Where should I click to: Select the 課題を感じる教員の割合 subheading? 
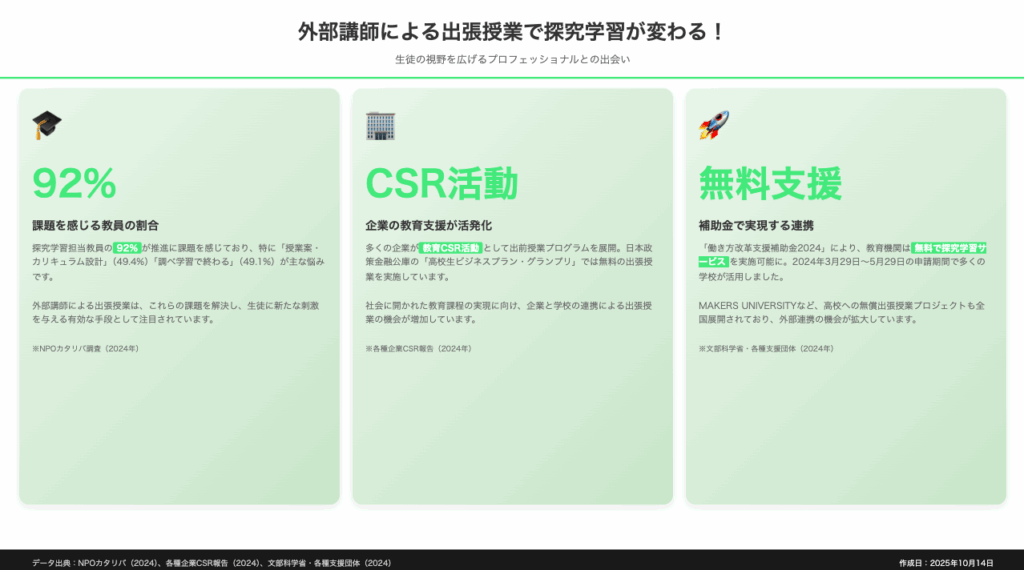(95, 225)
